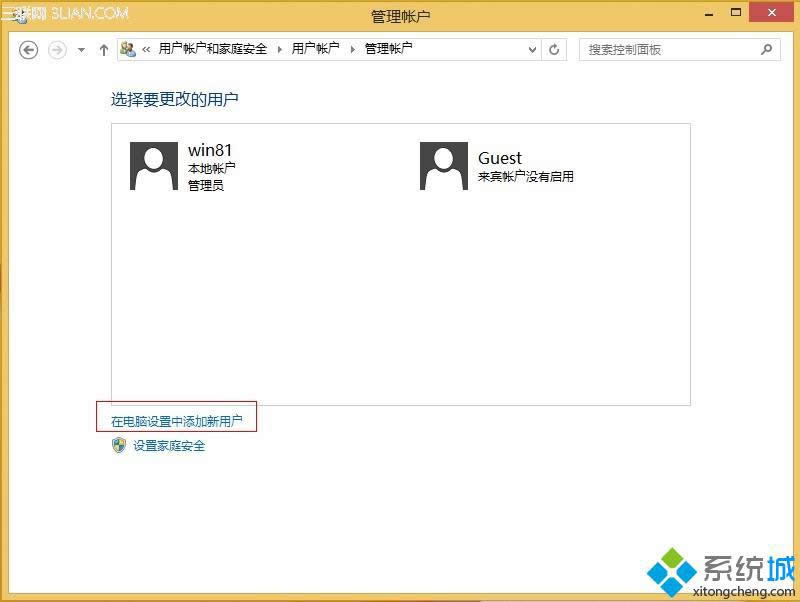
Task: Click the shield icon beside 设置家庭安全
Action: [119, 446]
